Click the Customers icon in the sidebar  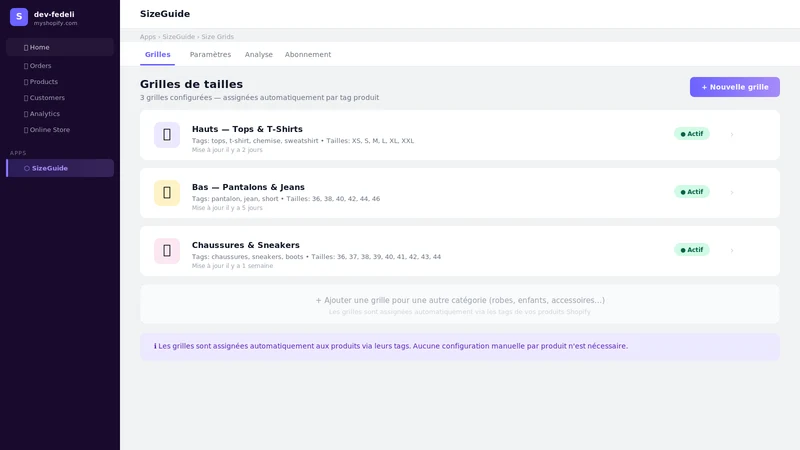click(26, 98)
